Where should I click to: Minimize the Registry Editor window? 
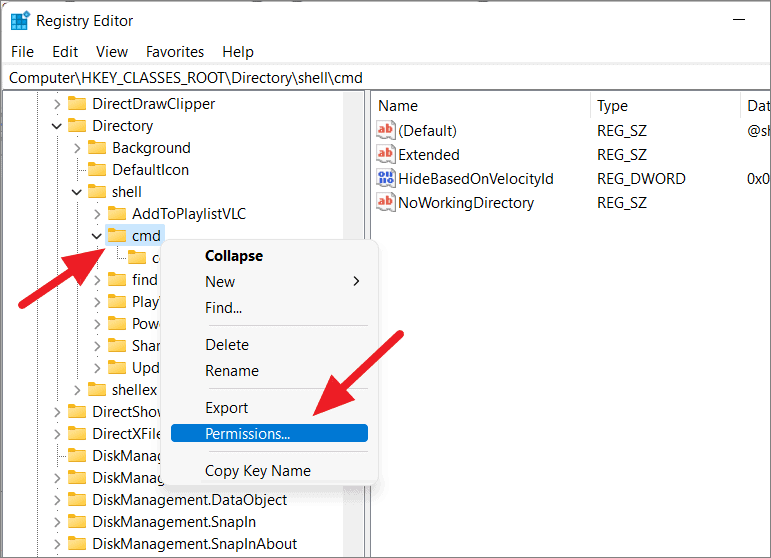point(739,20)
